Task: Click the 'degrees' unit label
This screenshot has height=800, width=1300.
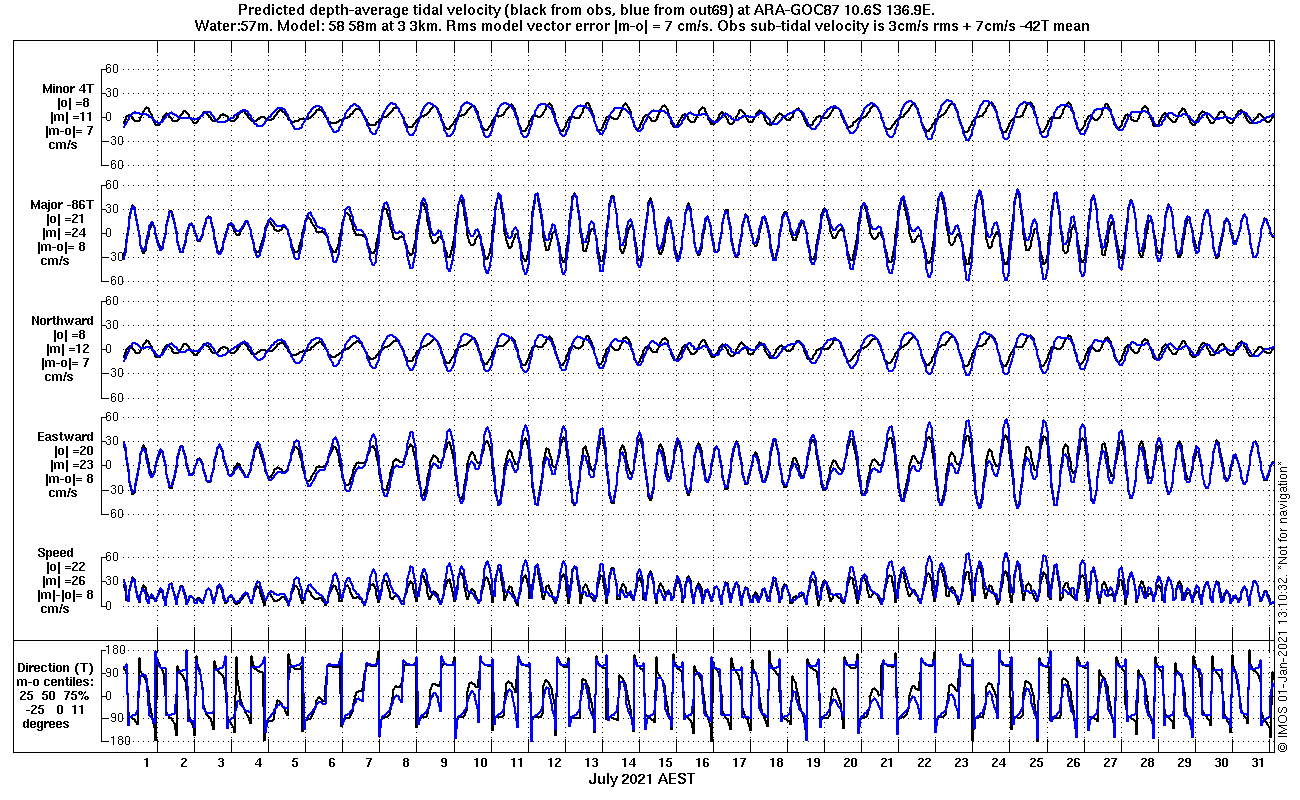Action: pos(47,723)
